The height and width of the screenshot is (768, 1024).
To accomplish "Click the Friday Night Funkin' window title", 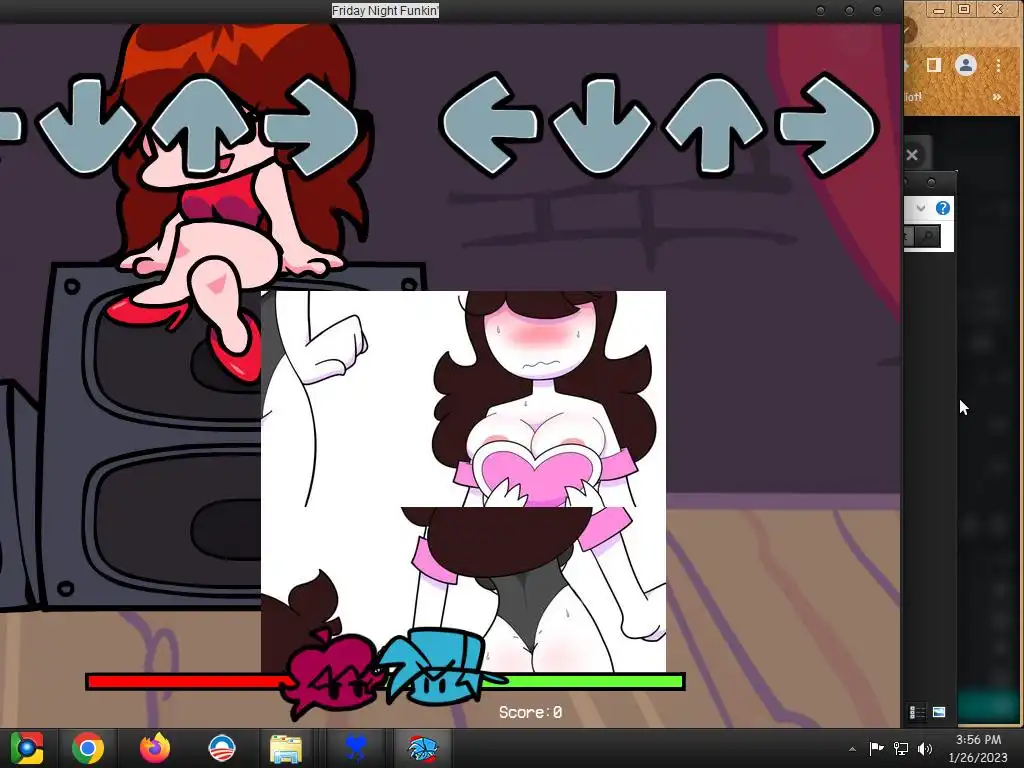I will [x=385, y=10].
